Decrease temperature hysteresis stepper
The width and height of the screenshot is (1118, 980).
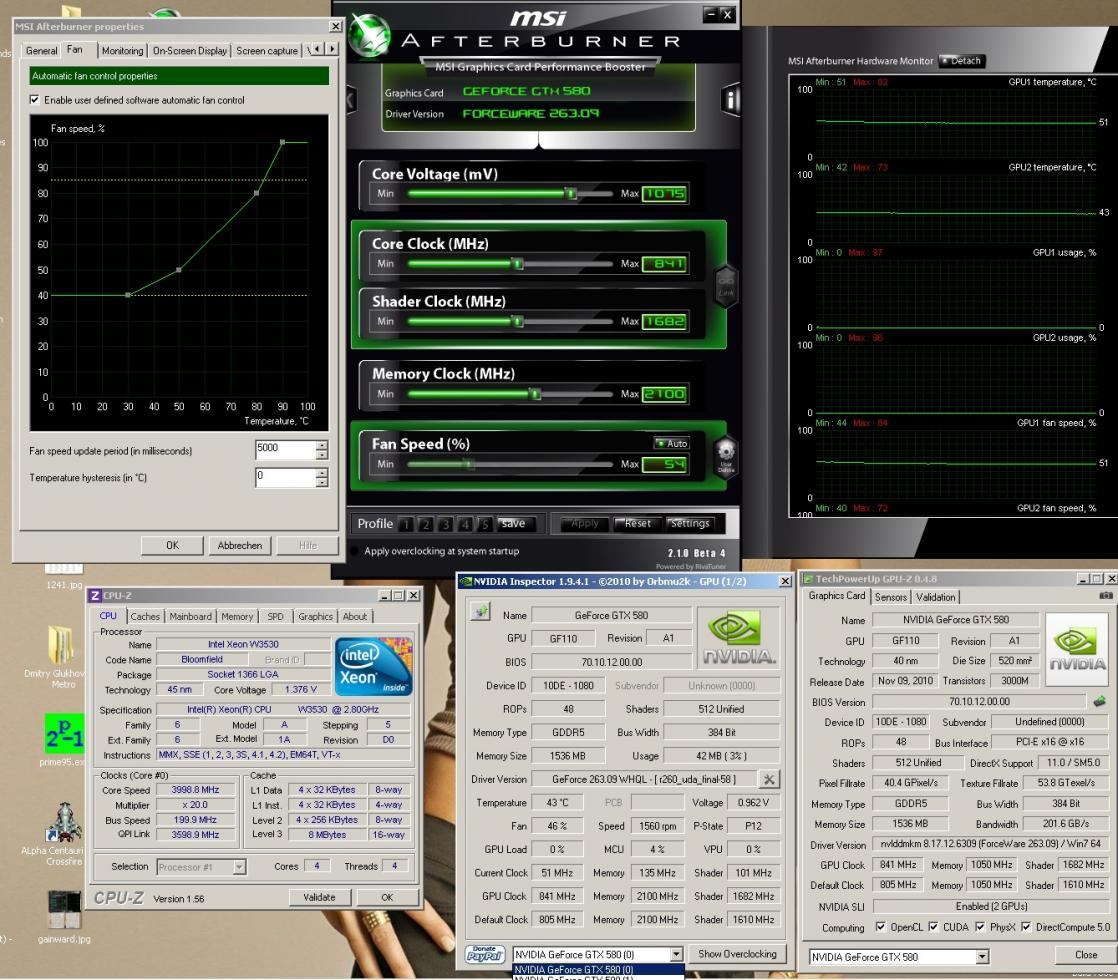click(322, 482)
